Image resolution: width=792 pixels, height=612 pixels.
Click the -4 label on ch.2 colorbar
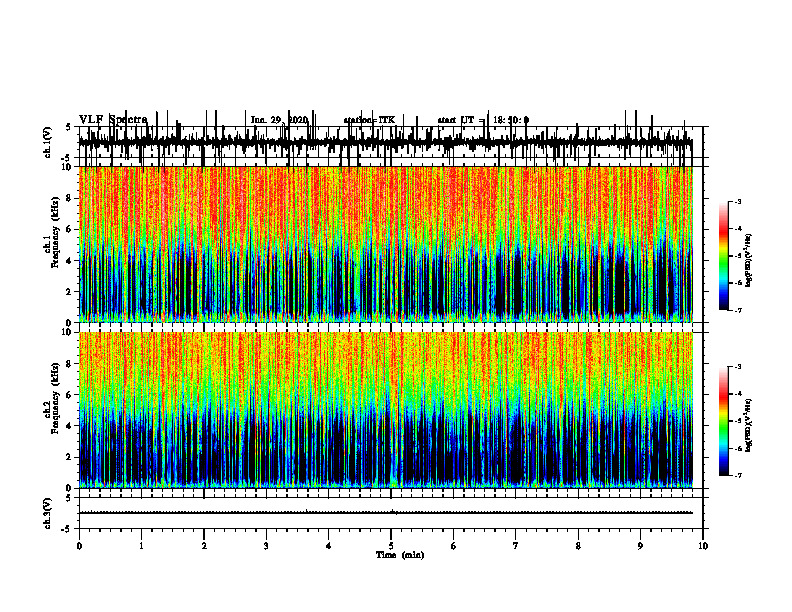coord(738,394)
